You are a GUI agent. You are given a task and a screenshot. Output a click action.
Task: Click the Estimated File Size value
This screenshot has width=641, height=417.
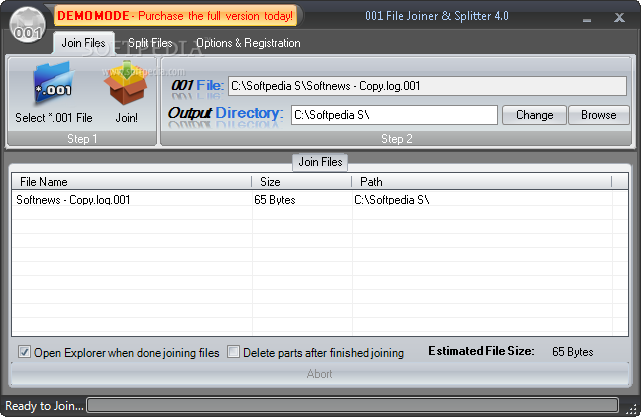tap(572, 352)
